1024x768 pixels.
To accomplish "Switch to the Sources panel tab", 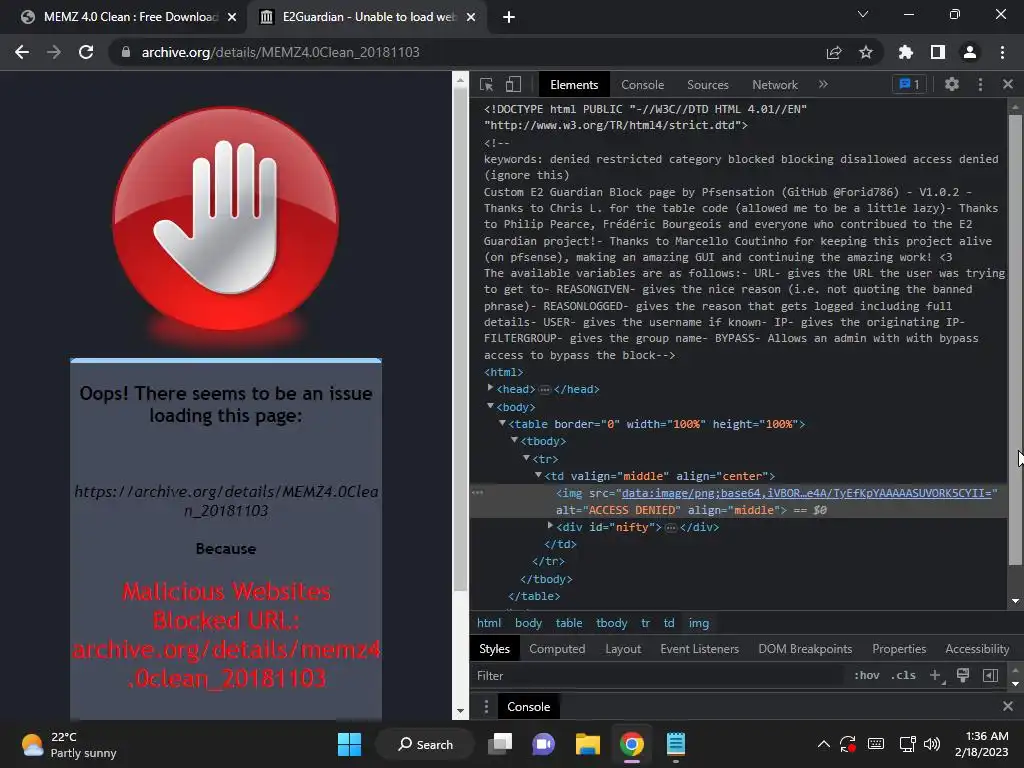I will (707, 85).
